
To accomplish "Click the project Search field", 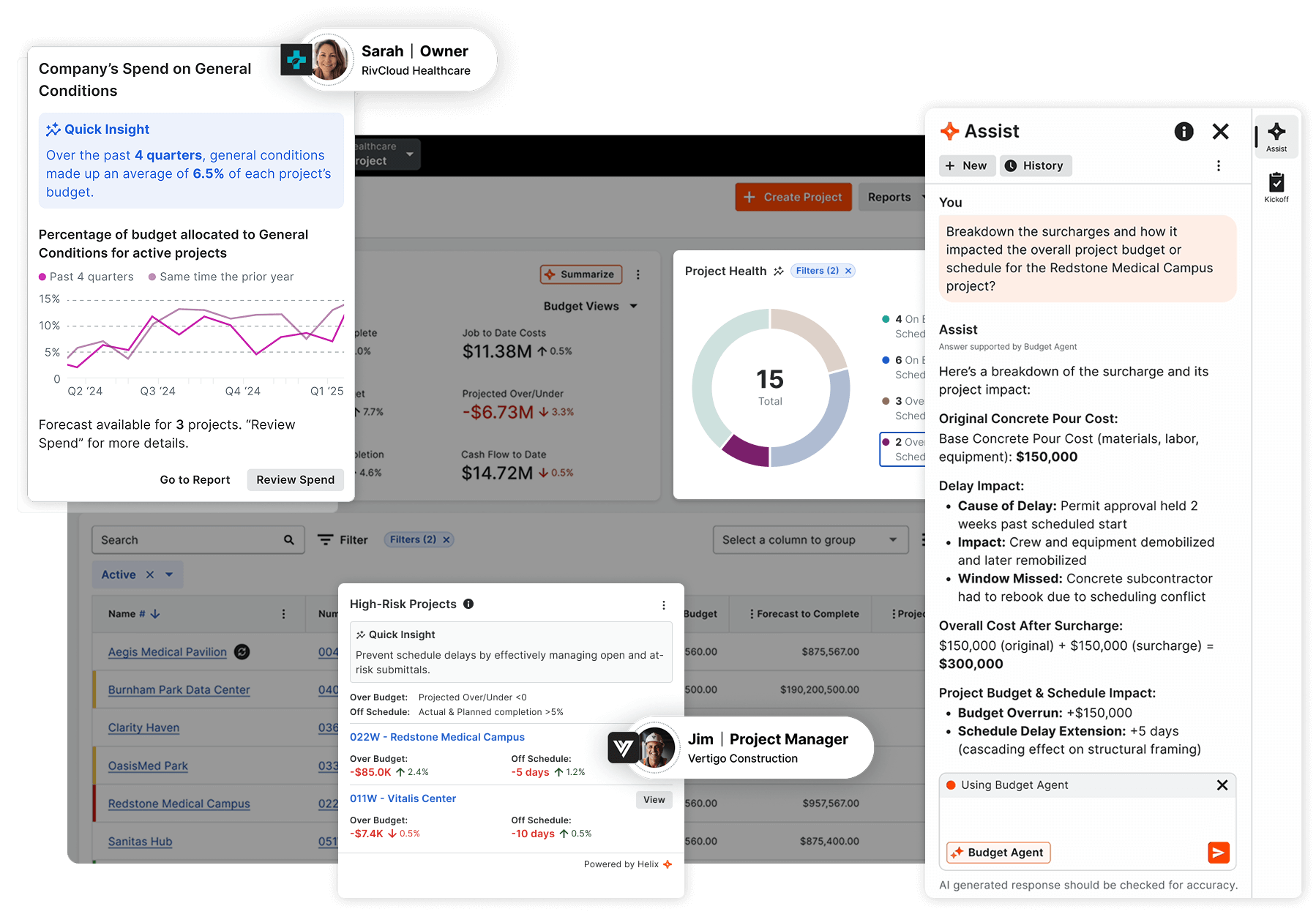I will click(198, 540).
